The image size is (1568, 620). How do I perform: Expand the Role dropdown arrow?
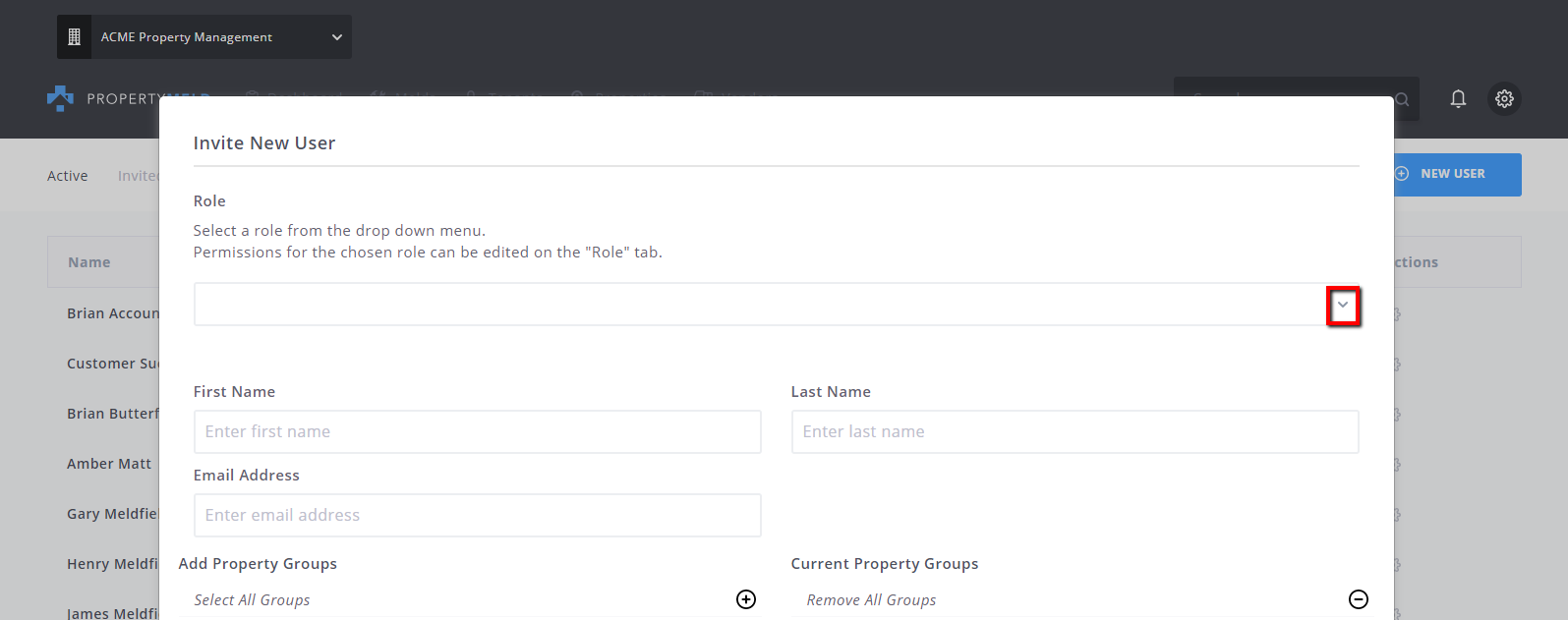1343,306
